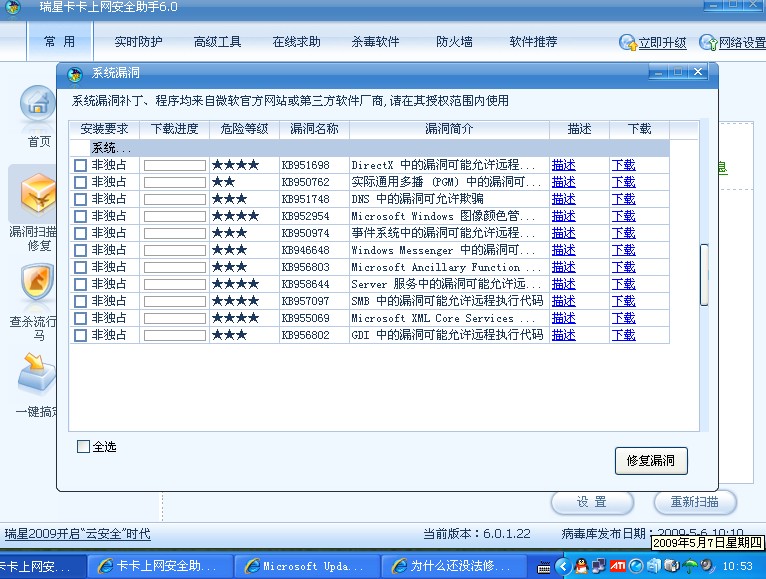Sort by the 危险等级 column header

coord(244,129)
